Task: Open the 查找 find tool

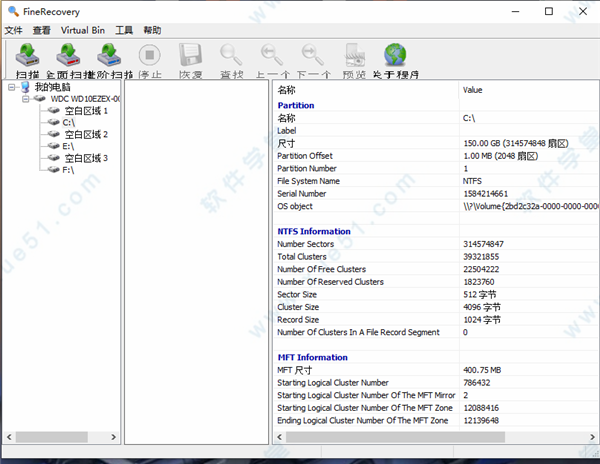Action: [x=231, y=58]
